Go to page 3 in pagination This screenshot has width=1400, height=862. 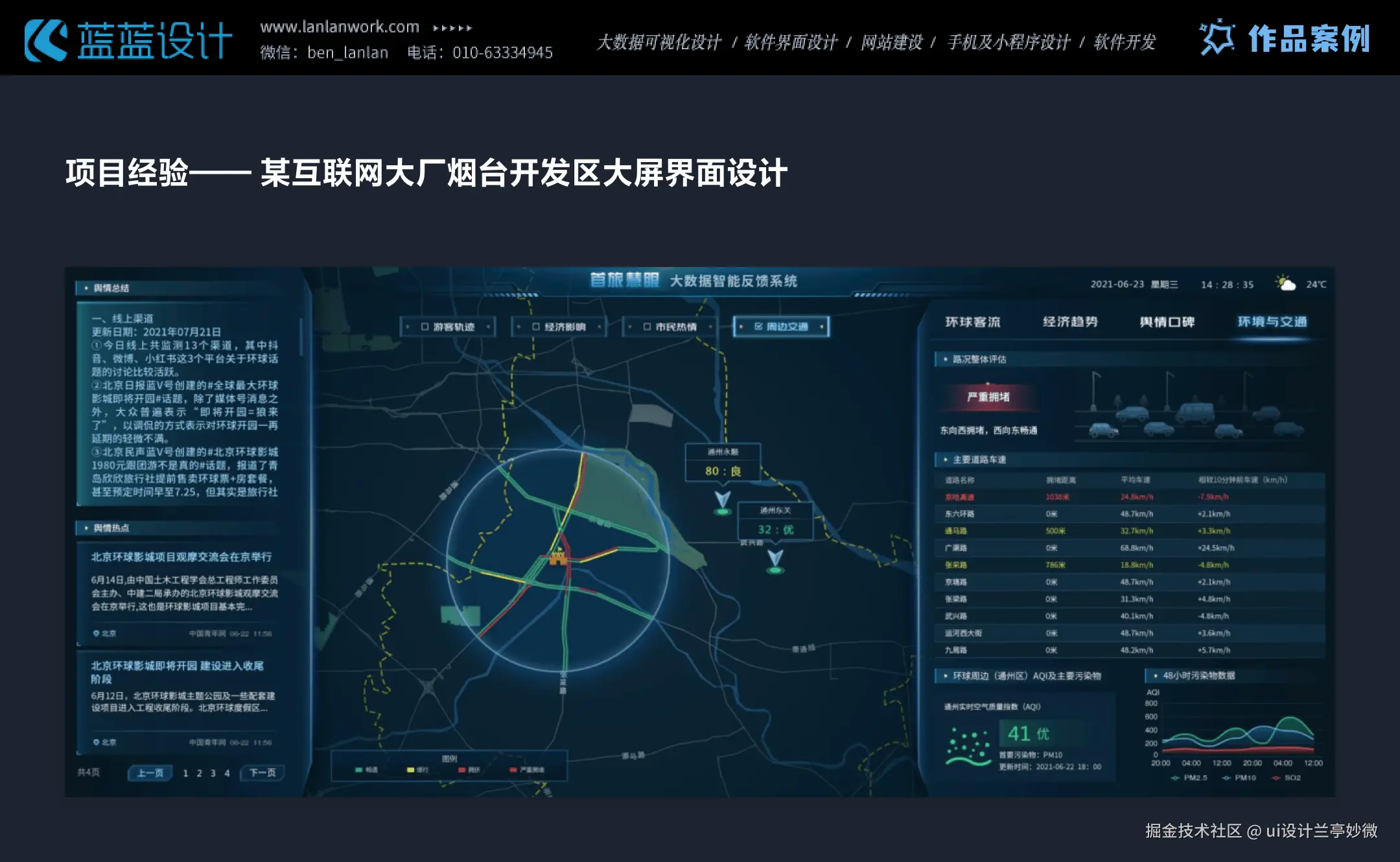[213, 773]
